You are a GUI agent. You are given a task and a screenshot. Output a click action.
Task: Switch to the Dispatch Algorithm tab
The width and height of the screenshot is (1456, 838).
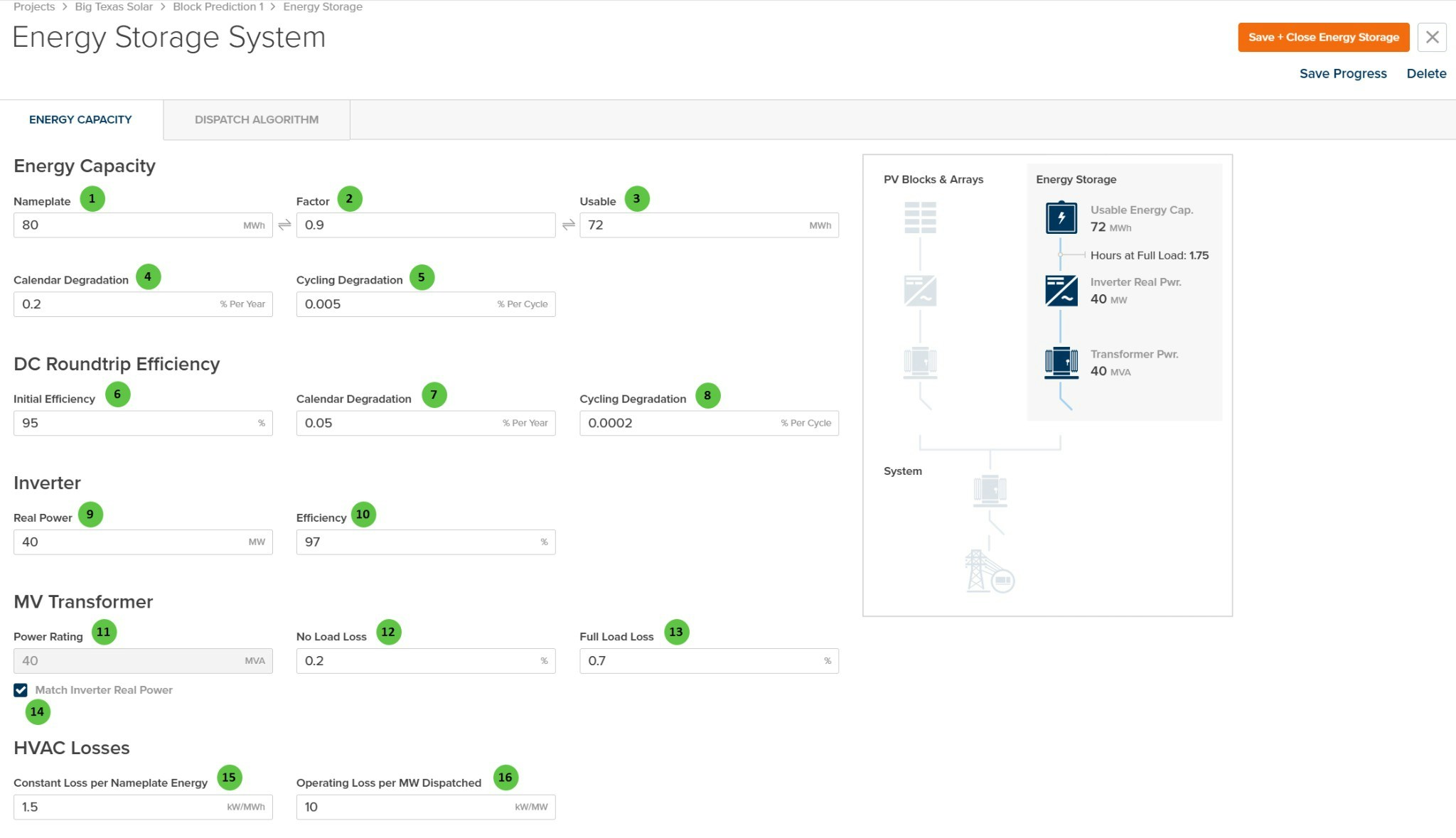click(x=257, y=119)
